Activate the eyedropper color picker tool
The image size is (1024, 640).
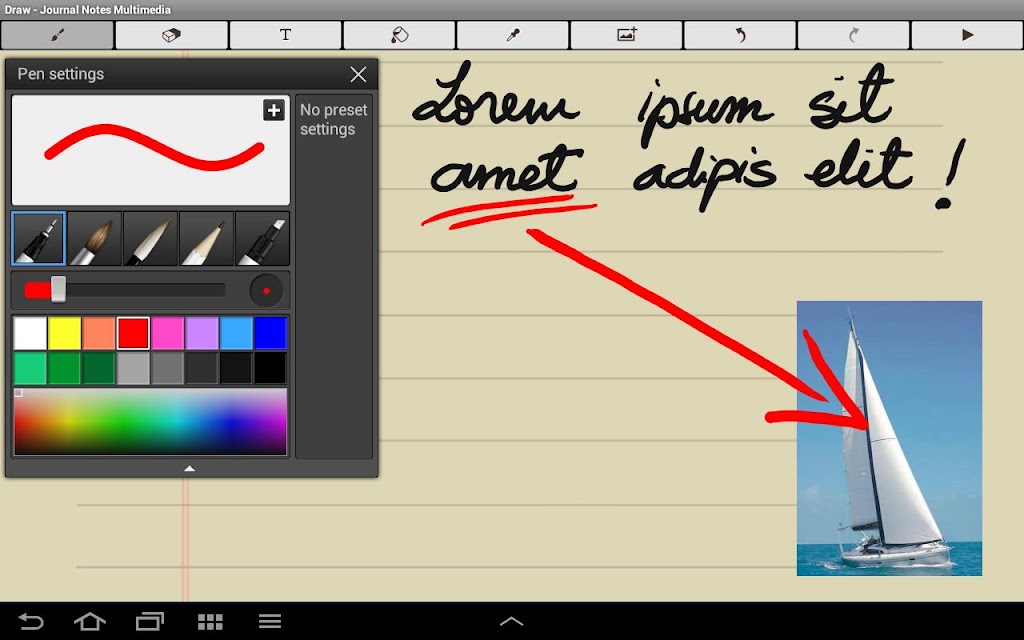(513, 35)
